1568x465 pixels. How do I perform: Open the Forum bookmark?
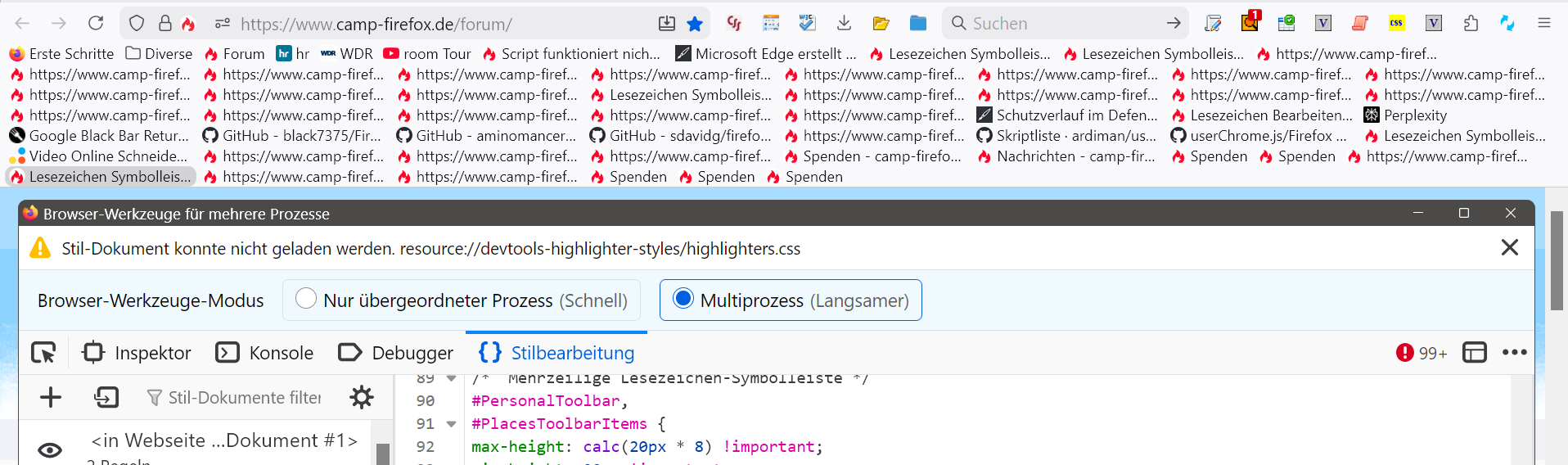click(x=234, y=54)
